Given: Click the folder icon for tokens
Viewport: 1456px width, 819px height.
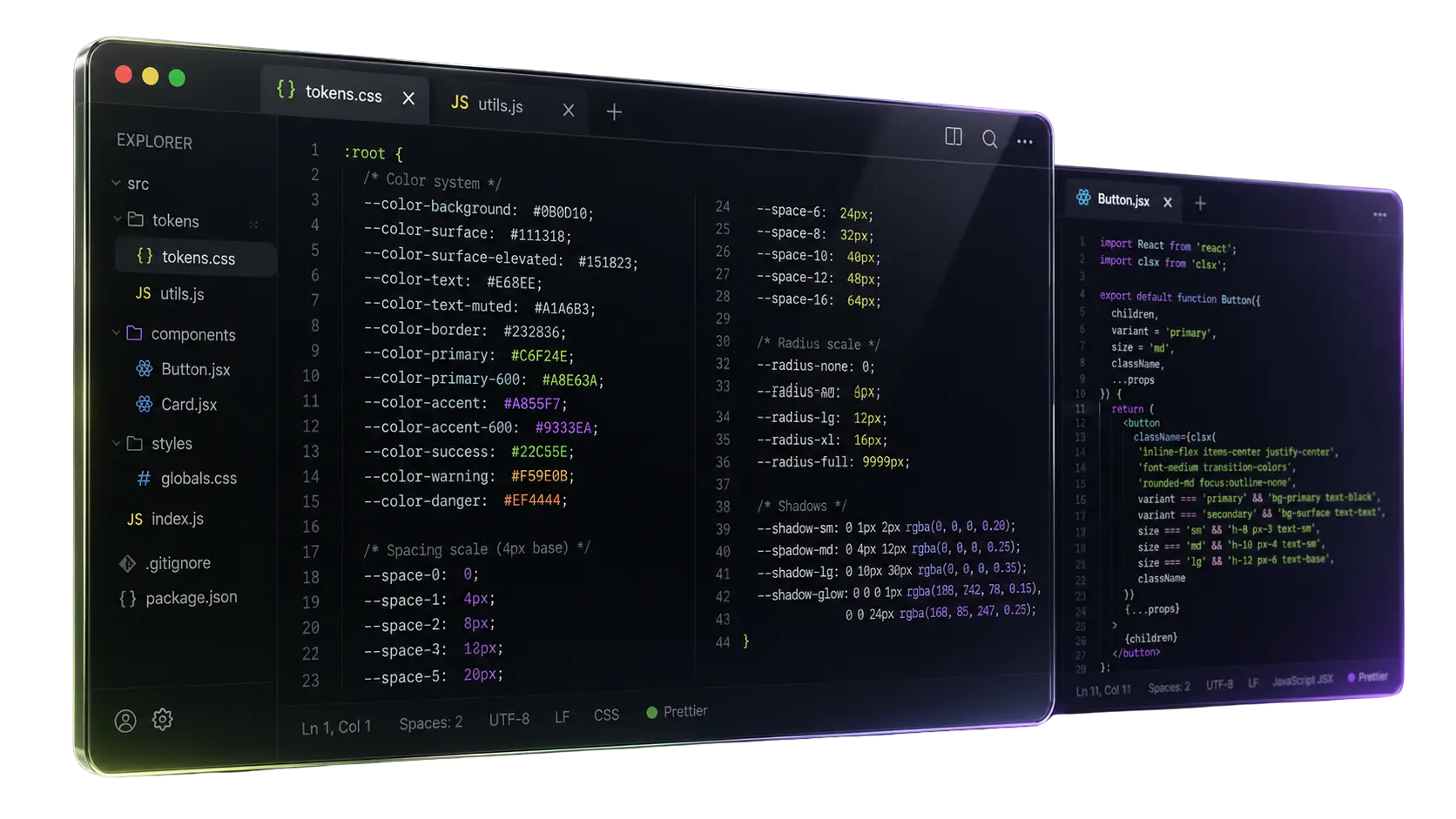Looking at the screenshot, I should [136, 219].
